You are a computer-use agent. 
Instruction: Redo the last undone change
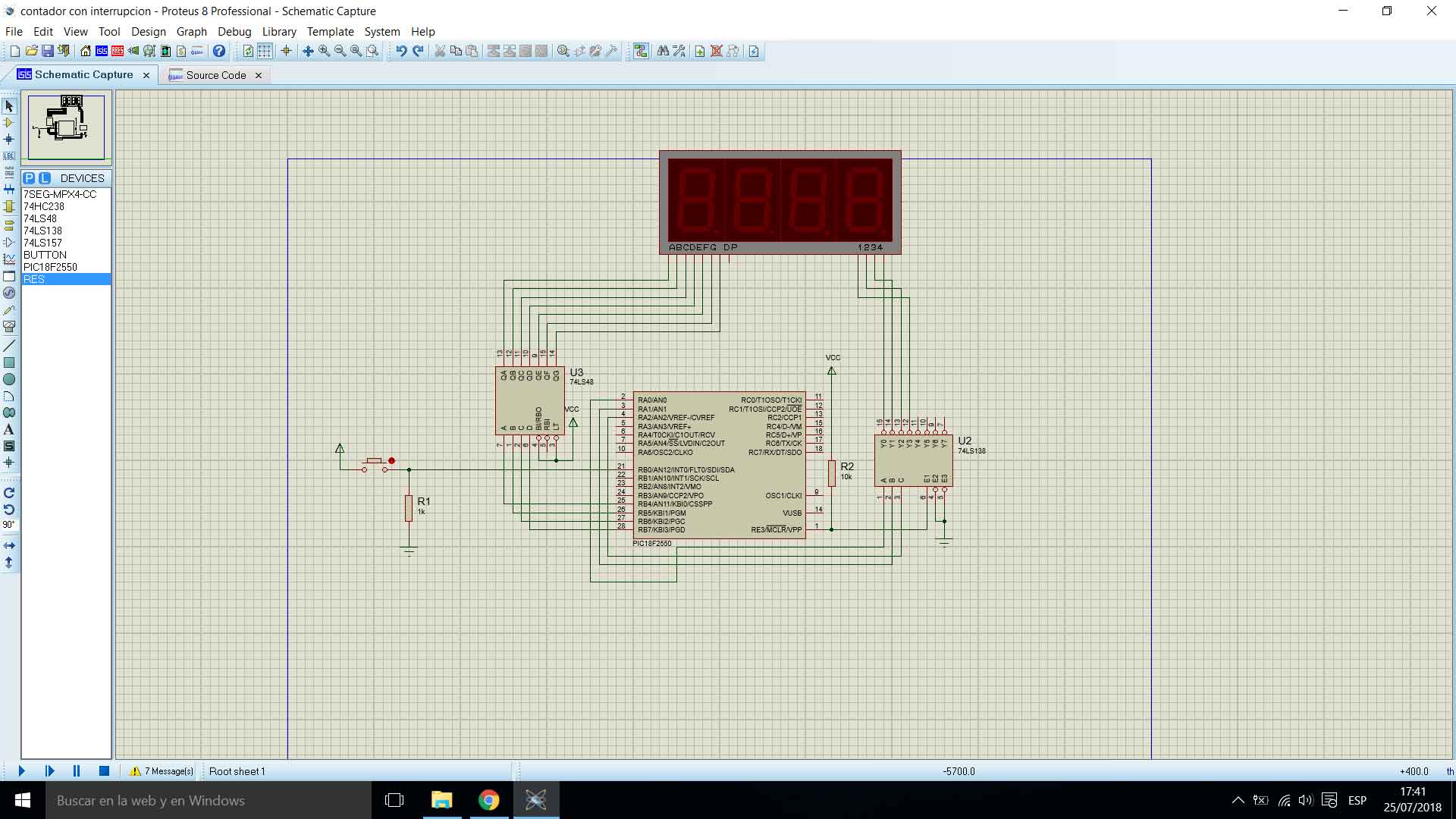point(418,52)
